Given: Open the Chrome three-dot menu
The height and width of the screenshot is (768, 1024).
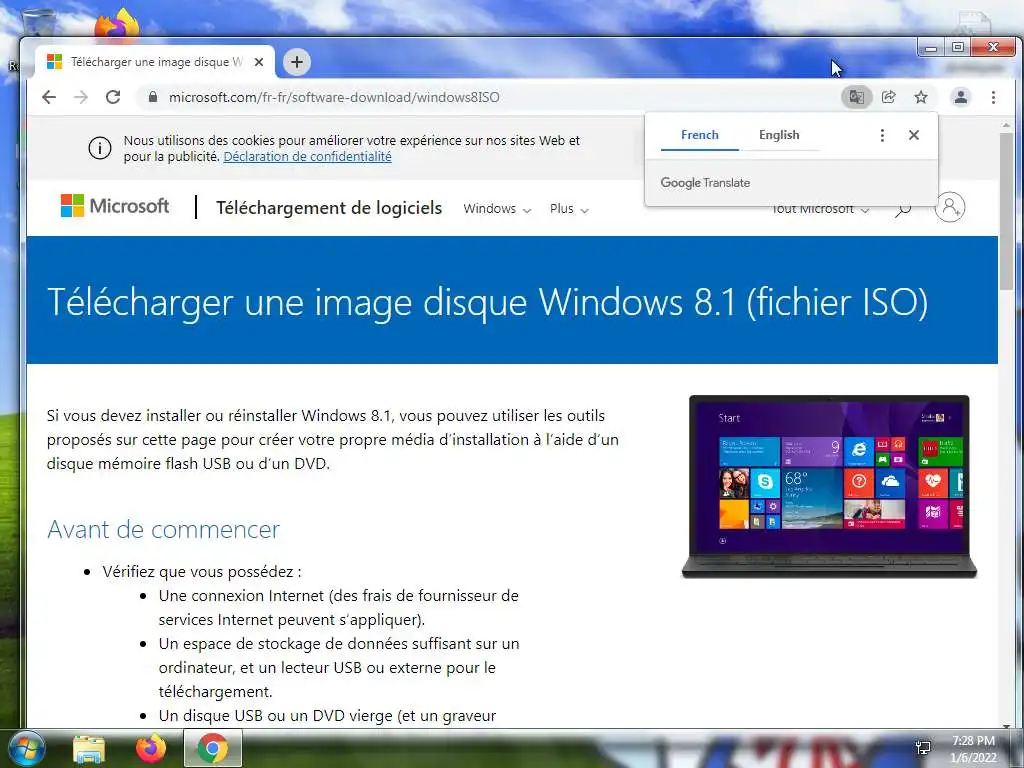Looking at the screenshot, I should [993, 97].
